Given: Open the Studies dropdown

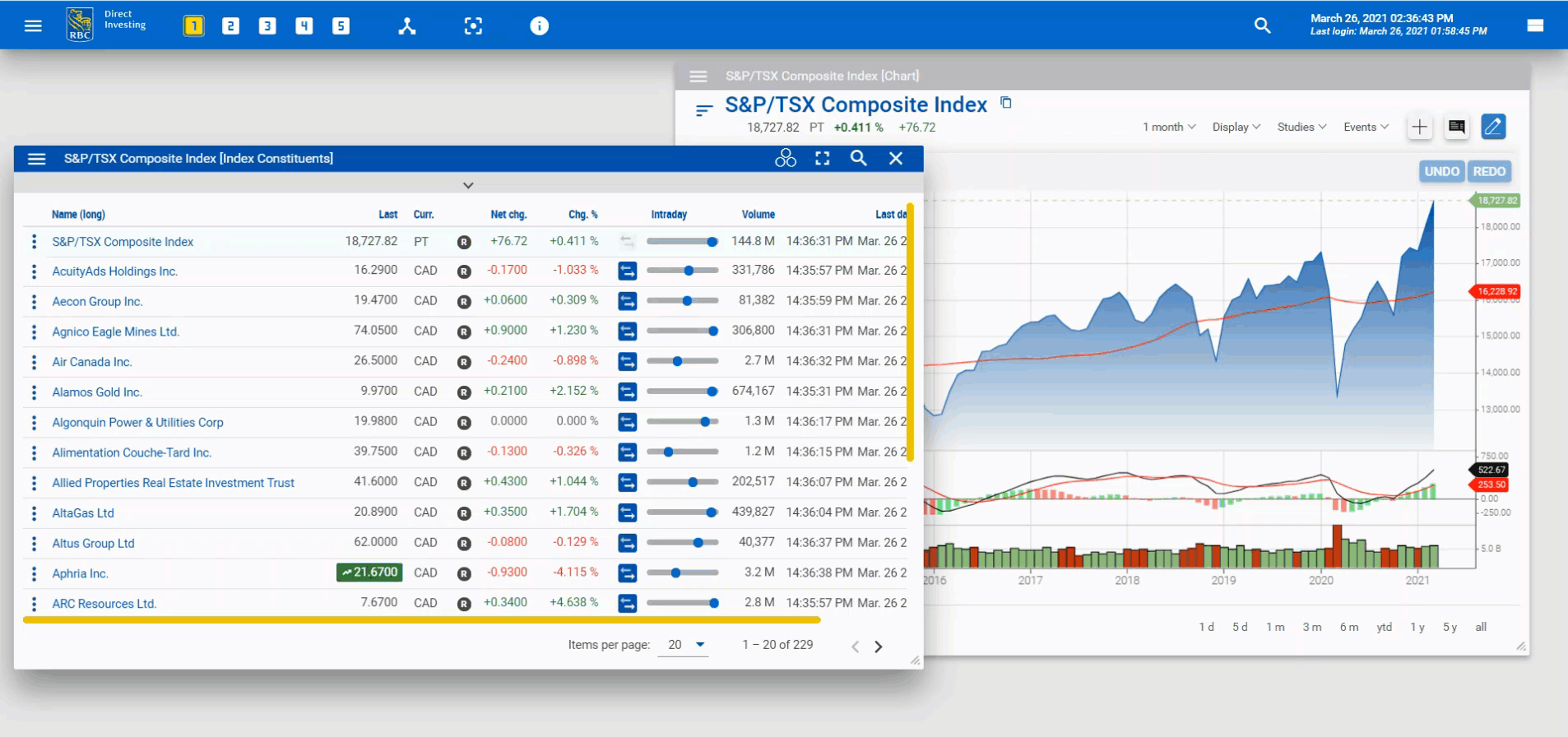Looking at the screenshot, I should point(1301,127).
